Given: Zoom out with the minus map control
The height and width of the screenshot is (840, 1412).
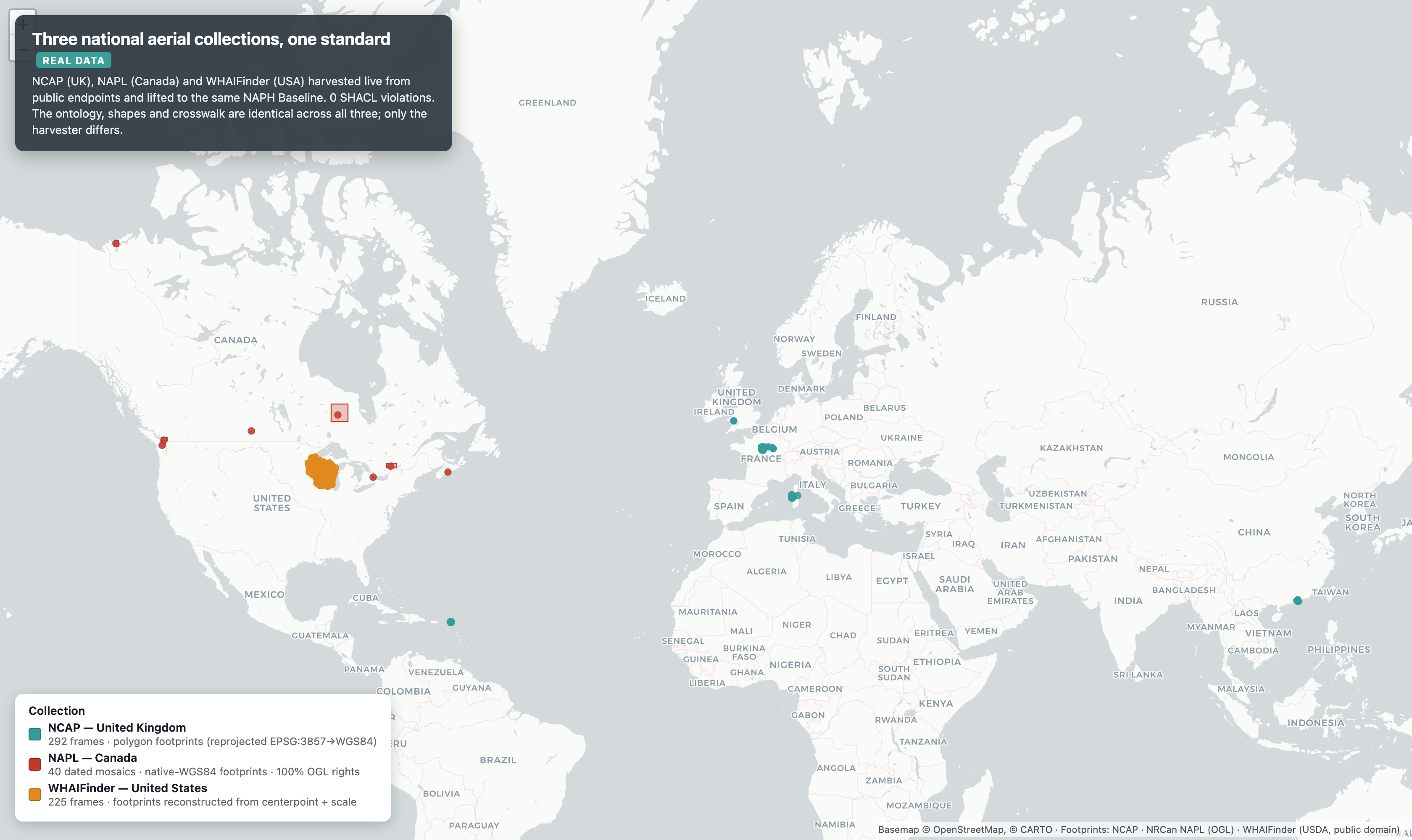Looking at the screenshot, I should pyautogui.click(x=23, y=49).
